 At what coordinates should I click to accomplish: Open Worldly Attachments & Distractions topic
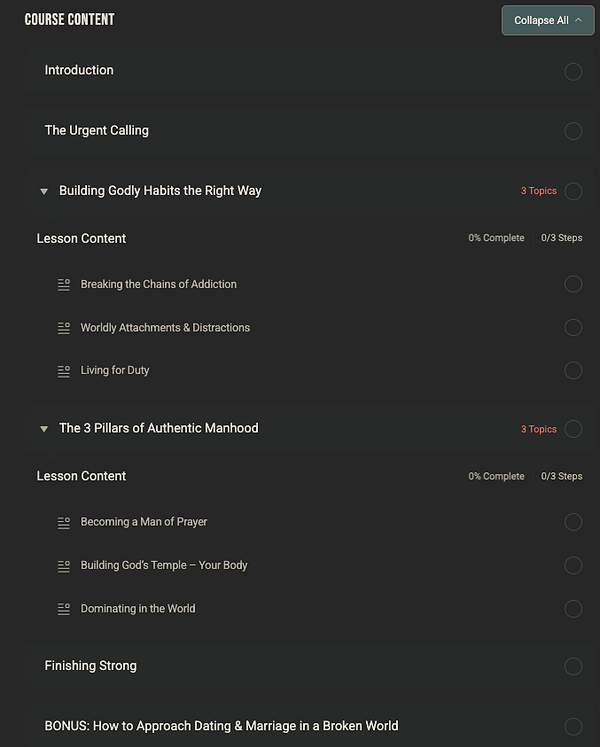pyautogui.click(x=165, y=327)
